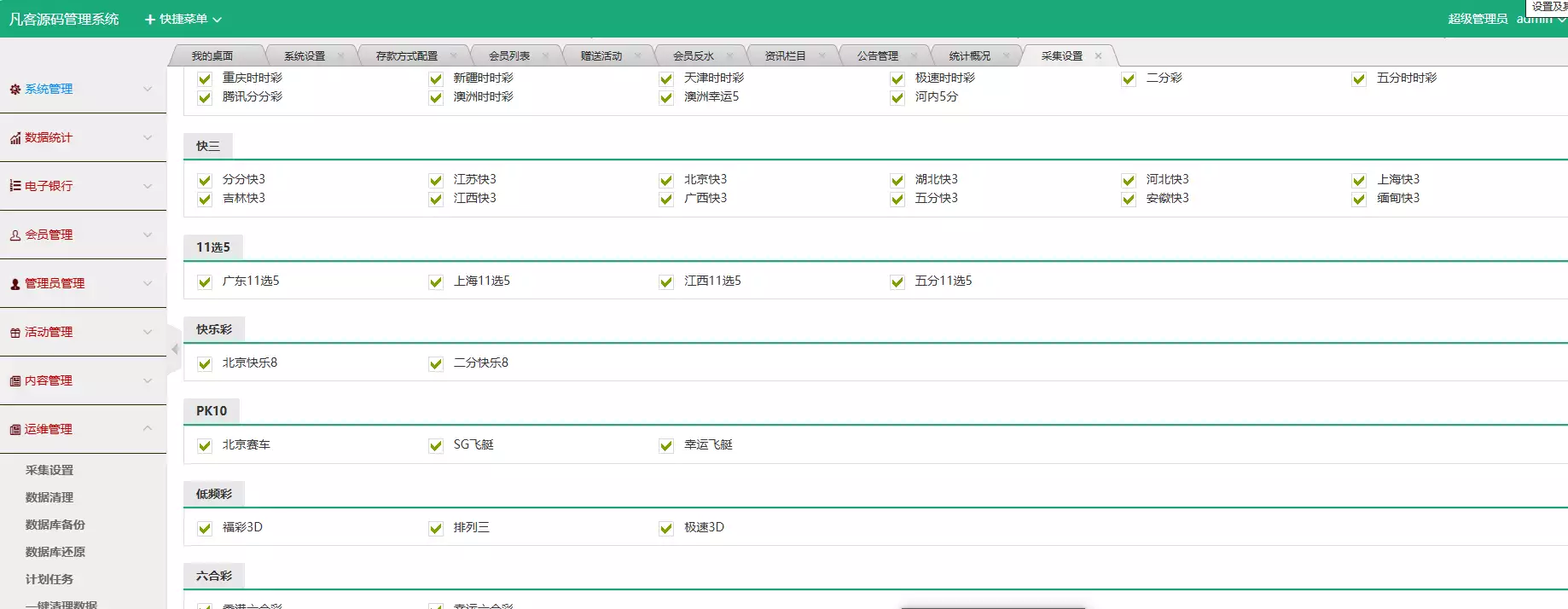Toggle the 五分时时彩 checkbox
1568x609 pixels.
[x=1359, y=79]
